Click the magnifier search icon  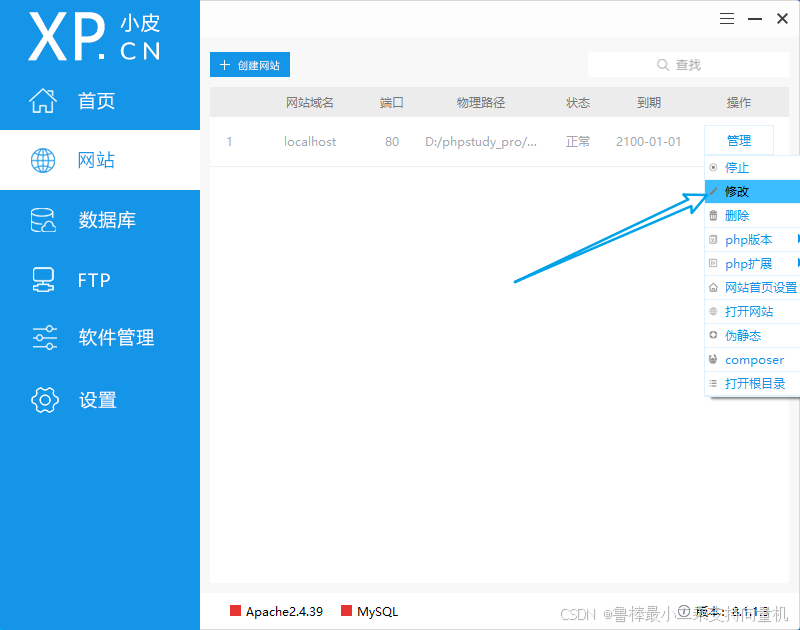663,65
